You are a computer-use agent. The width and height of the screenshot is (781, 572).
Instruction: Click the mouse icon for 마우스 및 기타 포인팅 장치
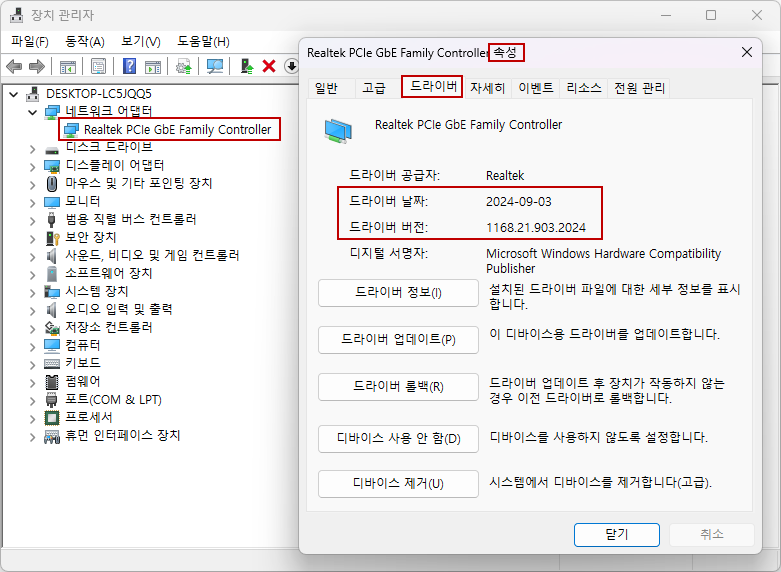tap(52, 183)
